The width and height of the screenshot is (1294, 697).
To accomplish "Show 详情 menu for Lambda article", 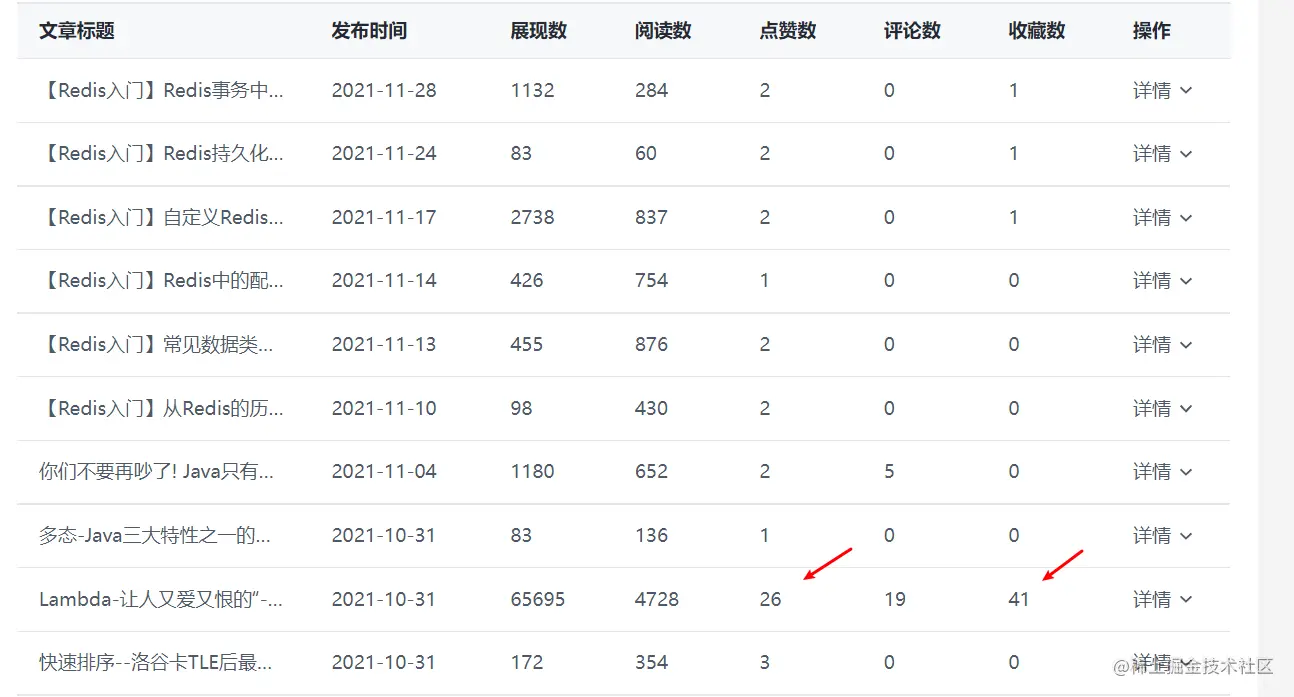I will click(1162, 599).
